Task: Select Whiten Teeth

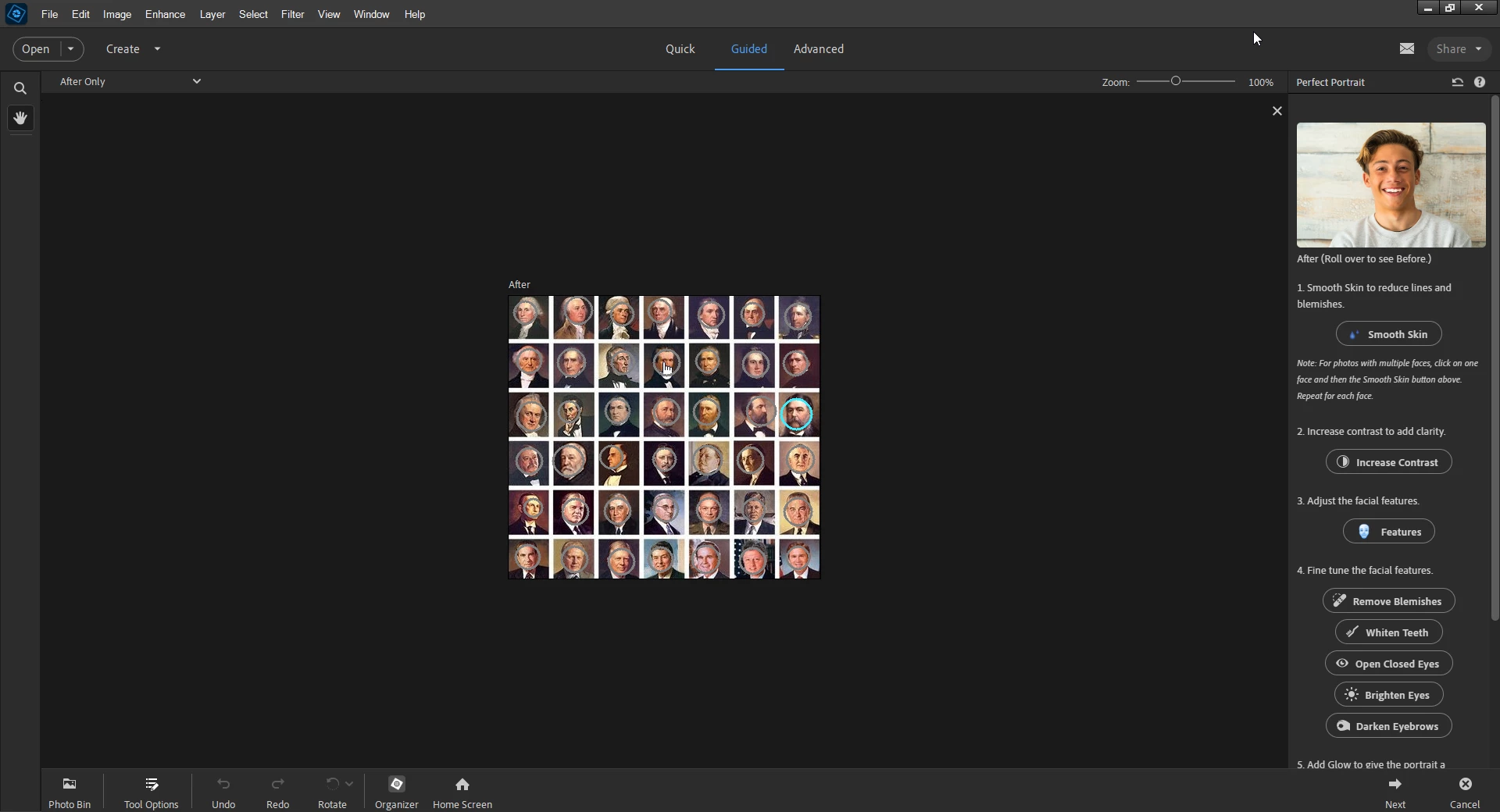Action: pyautogui.click(x=1389, y=632)
